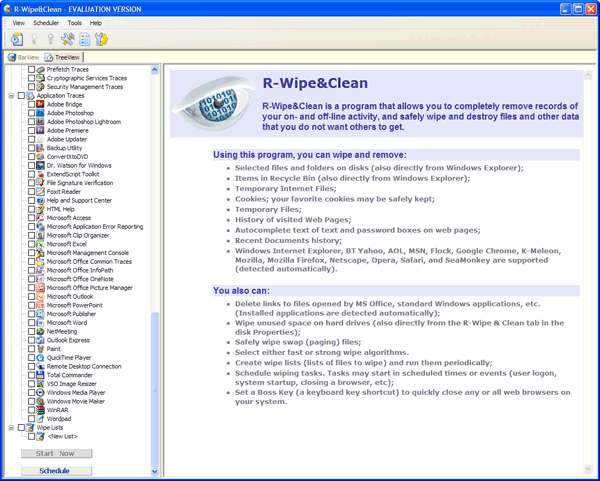Click the task list document toolbar icon
600x481 pixels.
(85, 39)
